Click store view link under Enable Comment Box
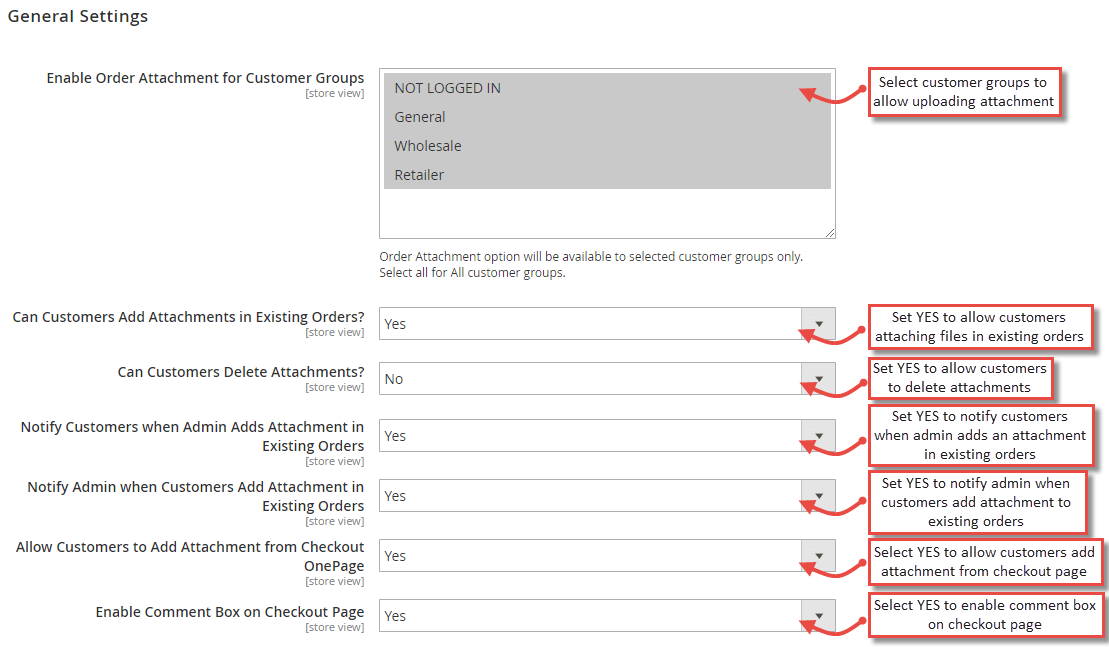This screenshot has width=1109, height=647. click(x=335, y=627)
